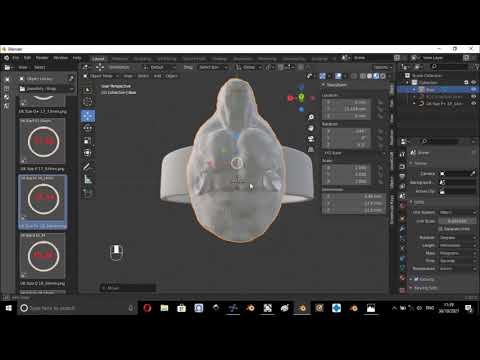The image size is (480, 360).
Task: Open the Render properties tab icon
Action: coord(402,166)
